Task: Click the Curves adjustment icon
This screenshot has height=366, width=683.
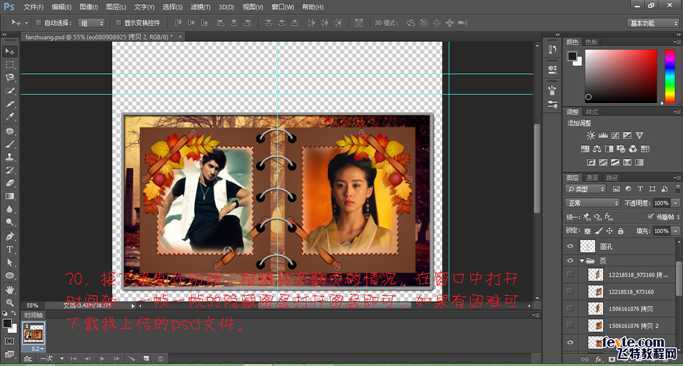Action: (x=615, y=136)
